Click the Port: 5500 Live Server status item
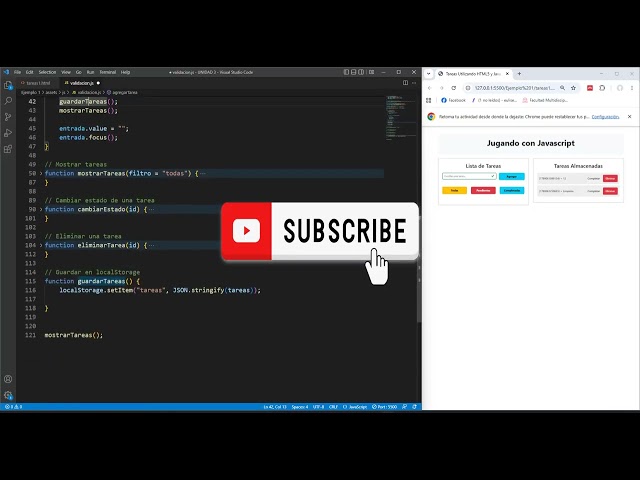 384,407
